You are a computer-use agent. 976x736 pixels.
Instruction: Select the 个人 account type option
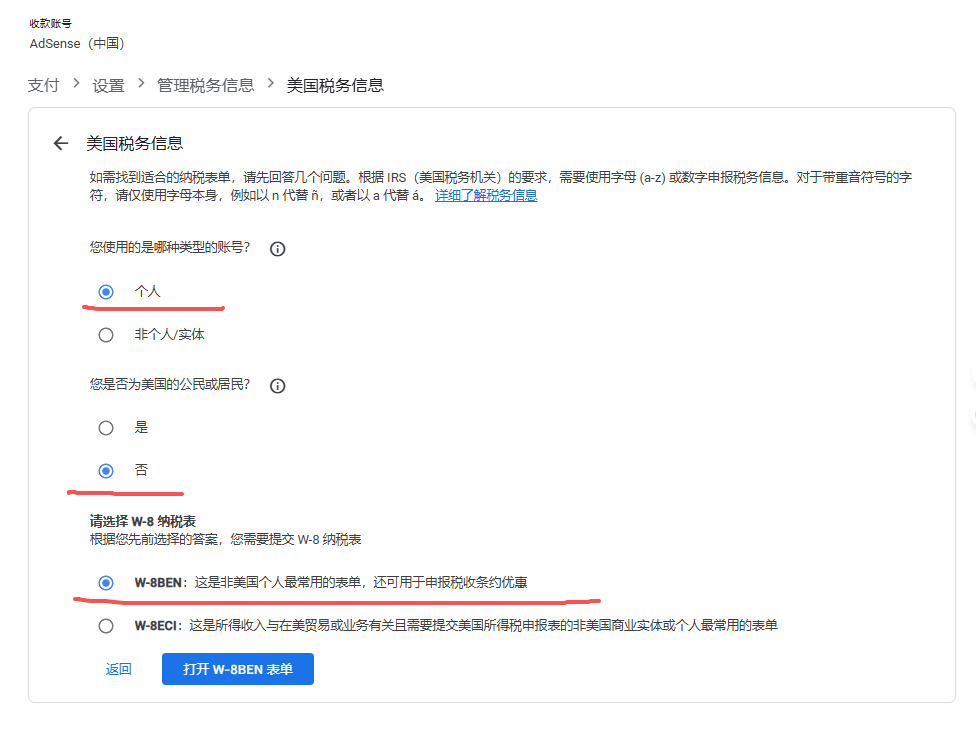point(106,291)
